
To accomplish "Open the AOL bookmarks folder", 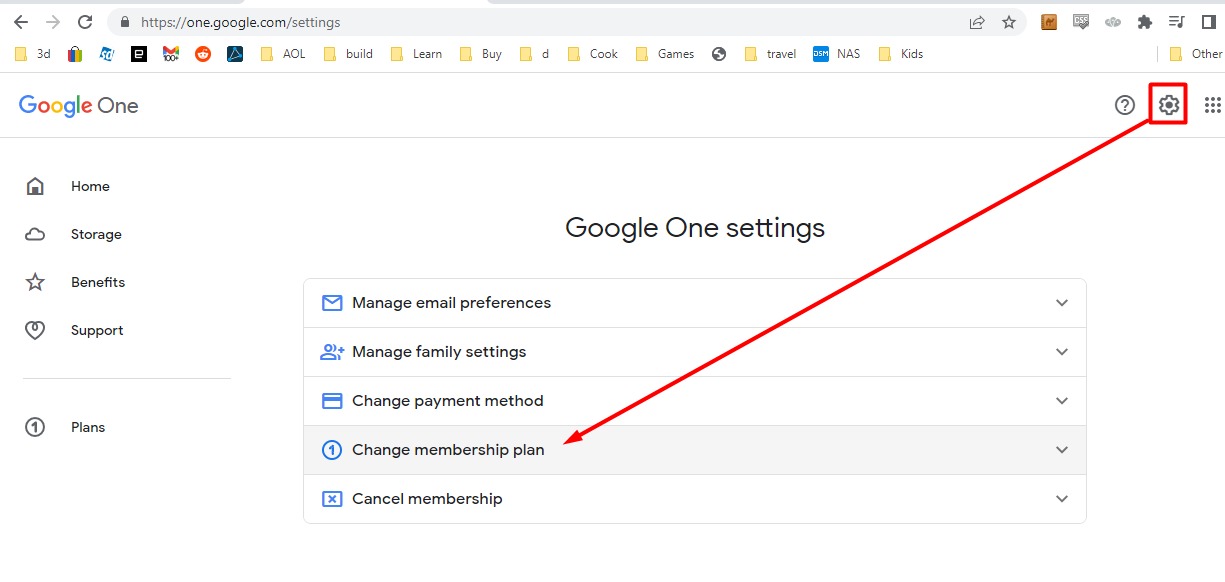I will tap(283, 54).
